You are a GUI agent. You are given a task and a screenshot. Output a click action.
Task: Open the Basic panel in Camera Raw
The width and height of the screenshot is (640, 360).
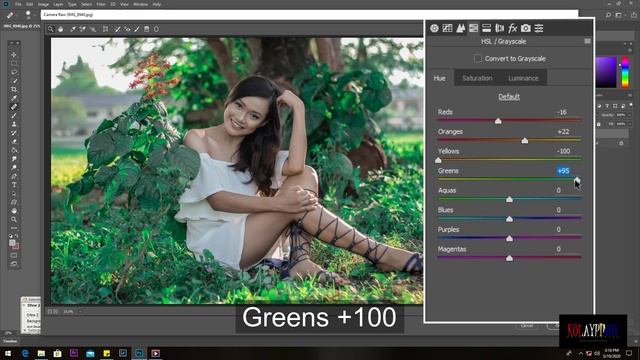tap(434, 28)
